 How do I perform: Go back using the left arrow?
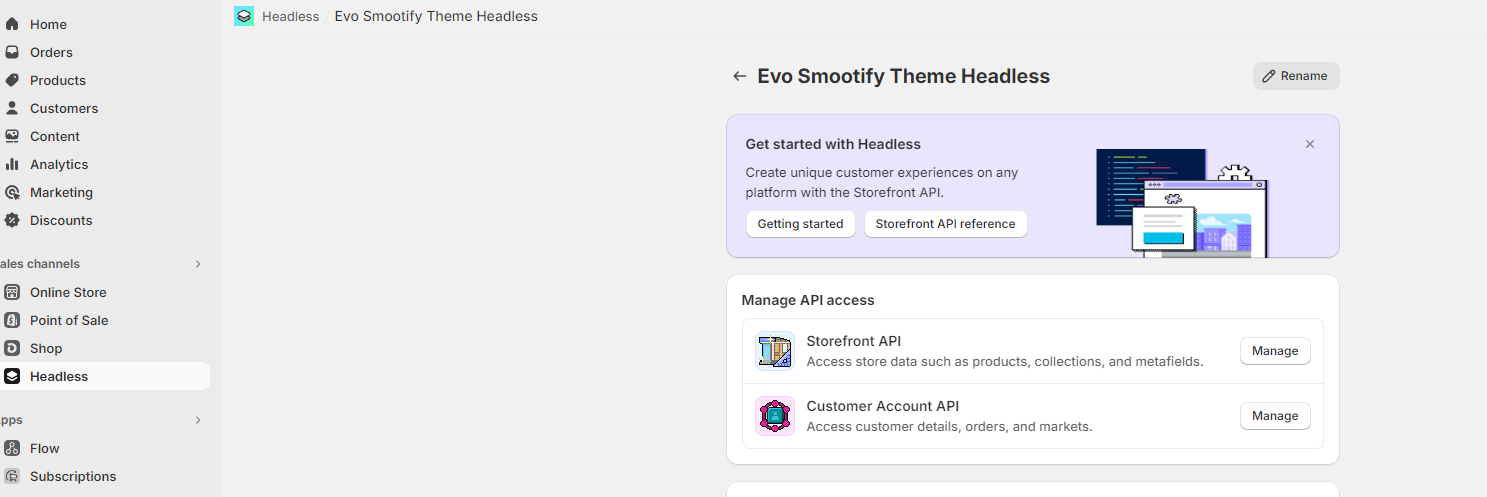pos(740,76)
